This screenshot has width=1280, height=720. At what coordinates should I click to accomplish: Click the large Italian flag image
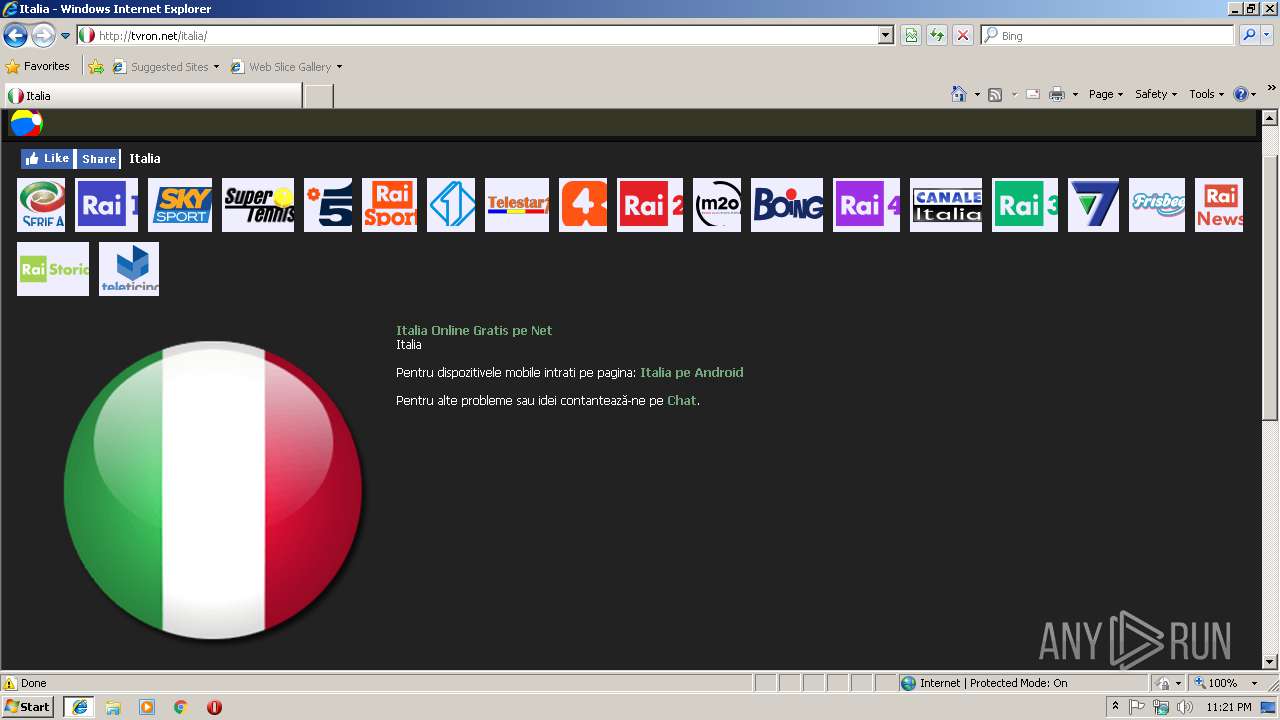pyautogui.click(x=213, y=490)
